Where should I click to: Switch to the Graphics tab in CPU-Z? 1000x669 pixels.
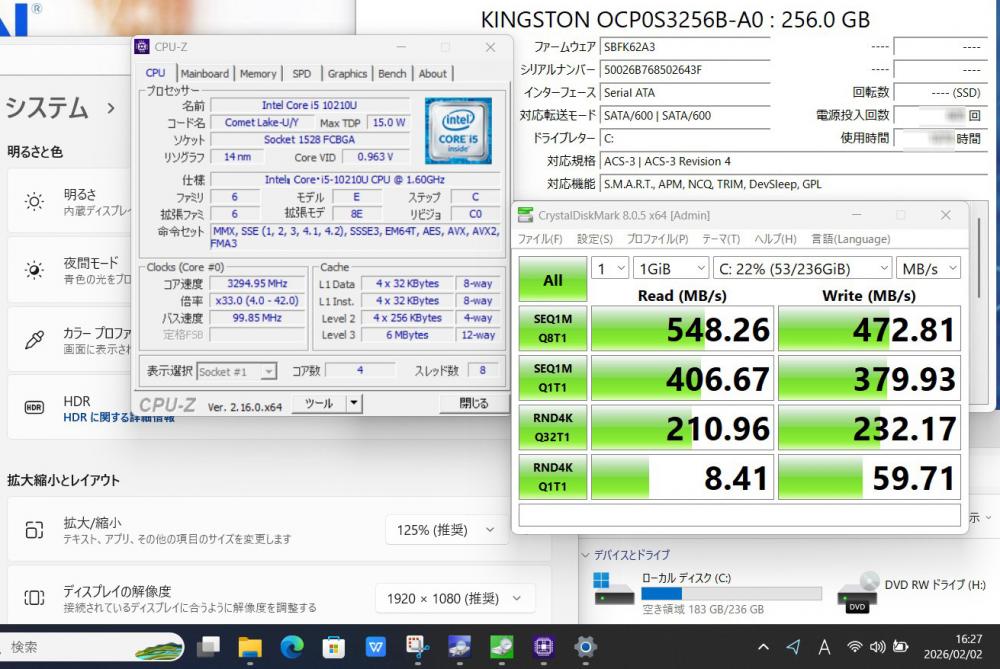(x=347, y=73)
